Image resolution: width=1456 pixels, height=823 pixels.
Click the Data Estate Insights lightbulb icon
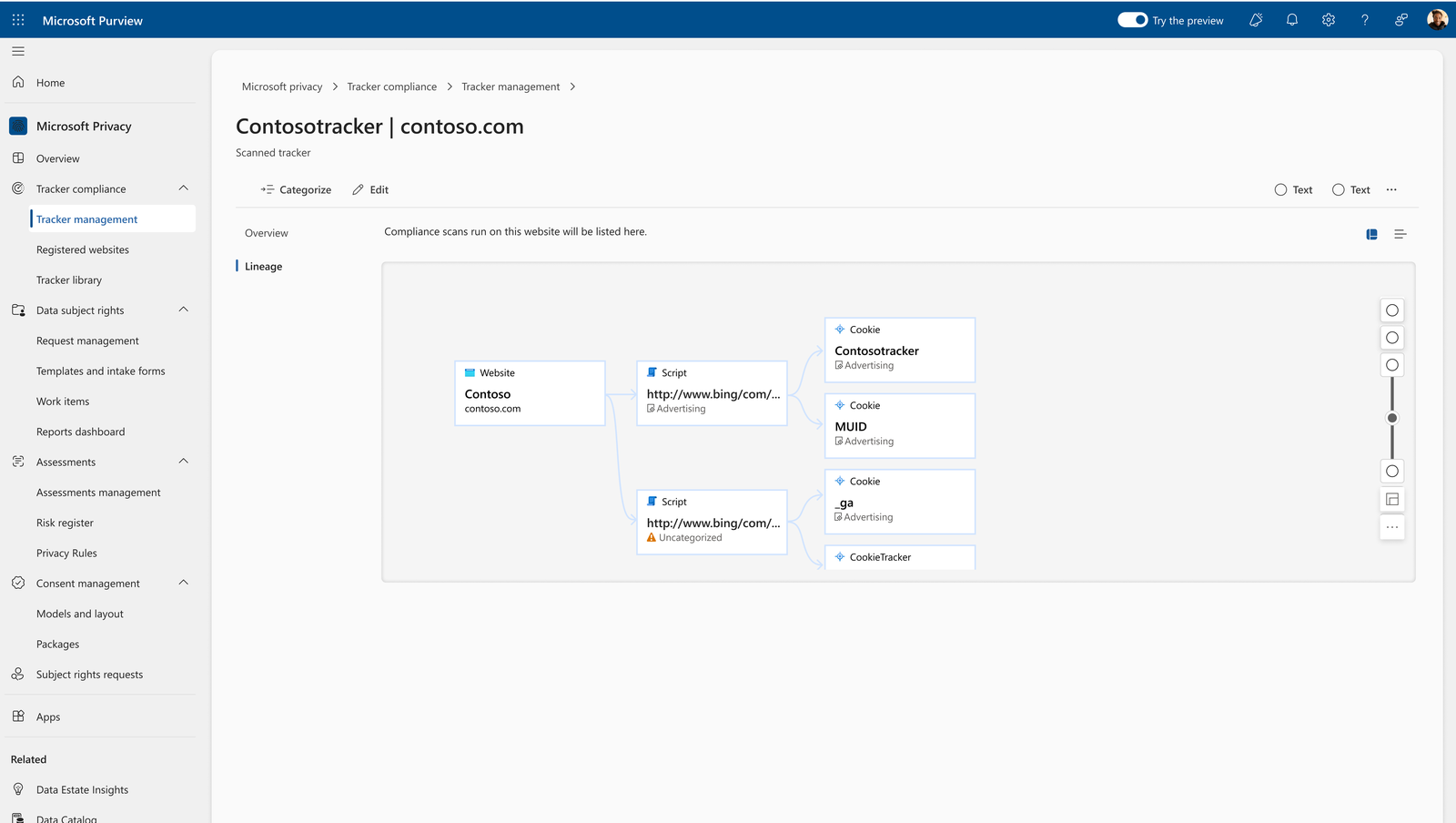pyautogui.click(x=18, y=789)
